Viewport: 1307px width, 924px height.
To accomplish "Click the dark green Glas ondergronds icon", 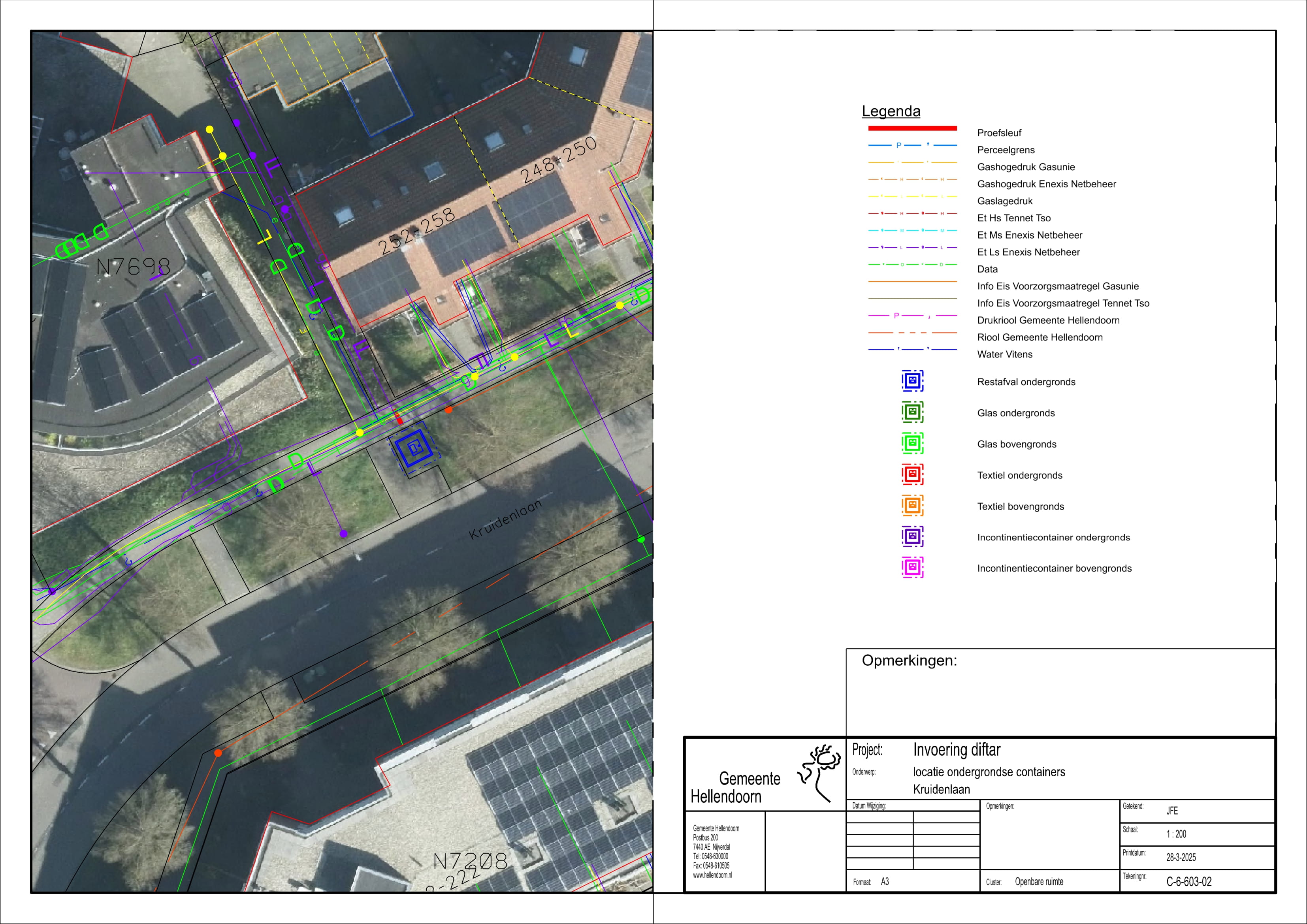I will coord(912,412).
